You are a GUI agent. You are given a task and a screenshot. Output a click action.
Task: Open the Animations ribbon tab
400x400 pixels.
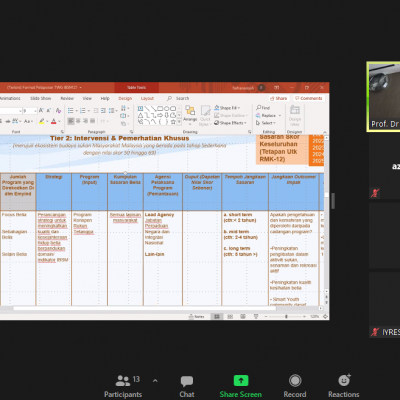[10, 98]
